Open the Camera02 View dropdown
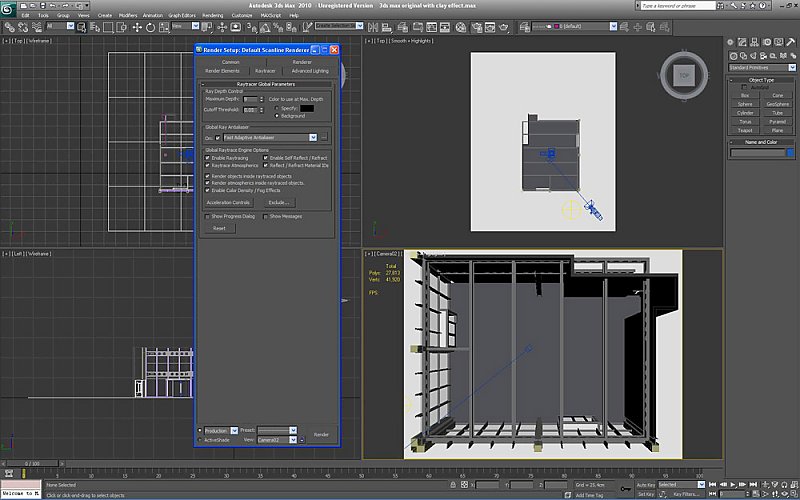Image resolution: width=800 pixels, height=500 pixels. pos(293,440)
